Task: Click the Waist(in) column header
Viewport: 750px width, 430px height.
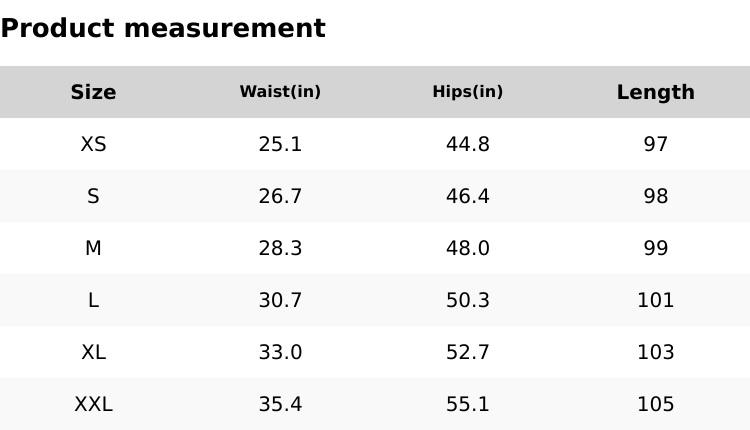Action: 280,92
